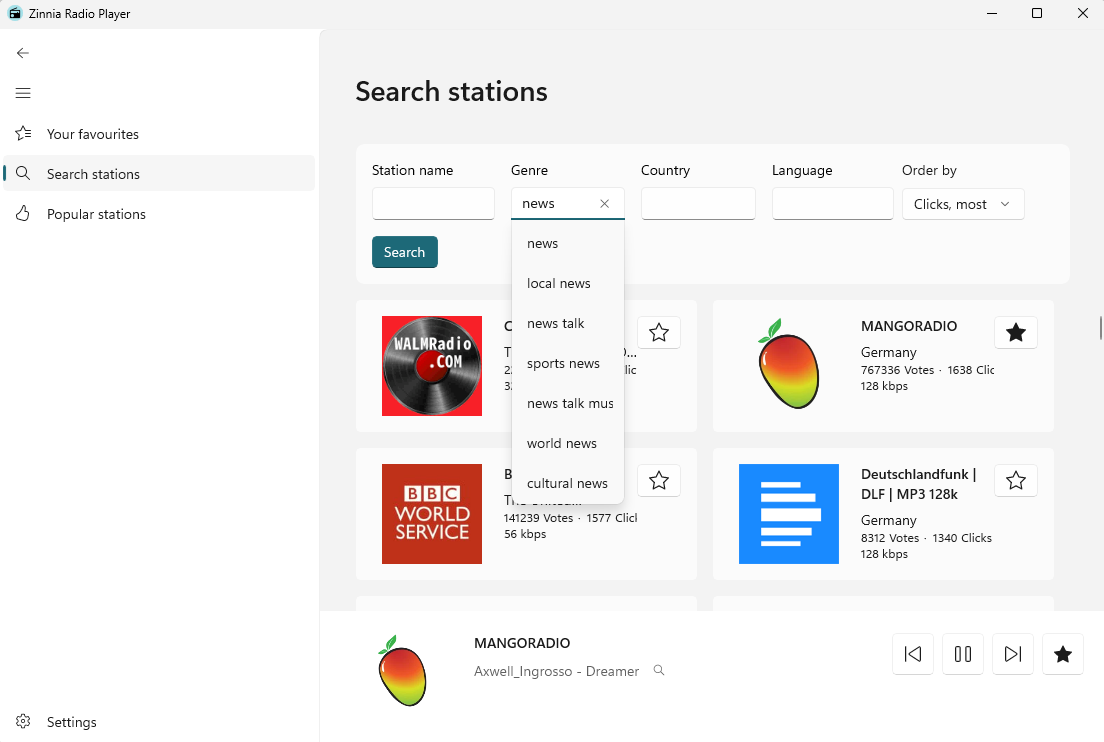Screen dimensions: 1104x742
Task: Expand the Order by dropdown
Action: point(962,204)
